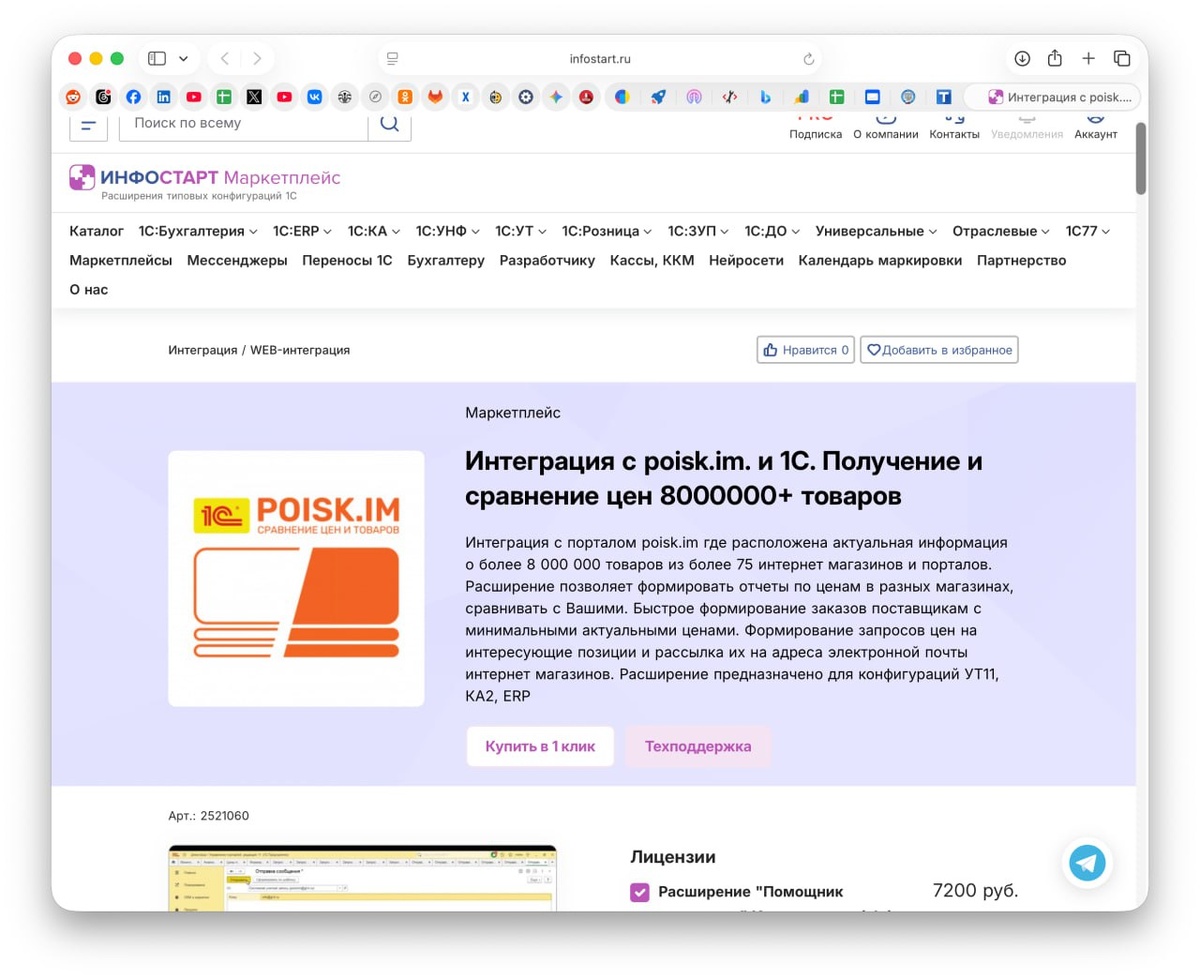Open the X (Twitter) bookmark icon

254,97
